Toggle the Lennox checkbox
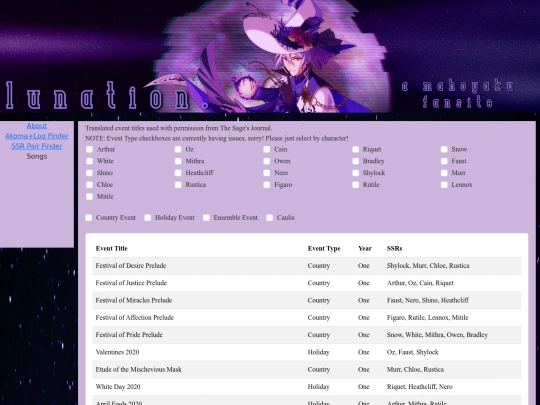This screenshot has width=540, height=405. [x=444, y=185]
